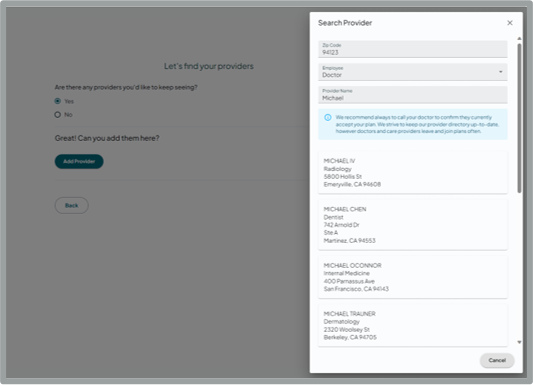This screenshot has width=533, height=385.
Task: Click the Back button
Action: pos(71,206)
